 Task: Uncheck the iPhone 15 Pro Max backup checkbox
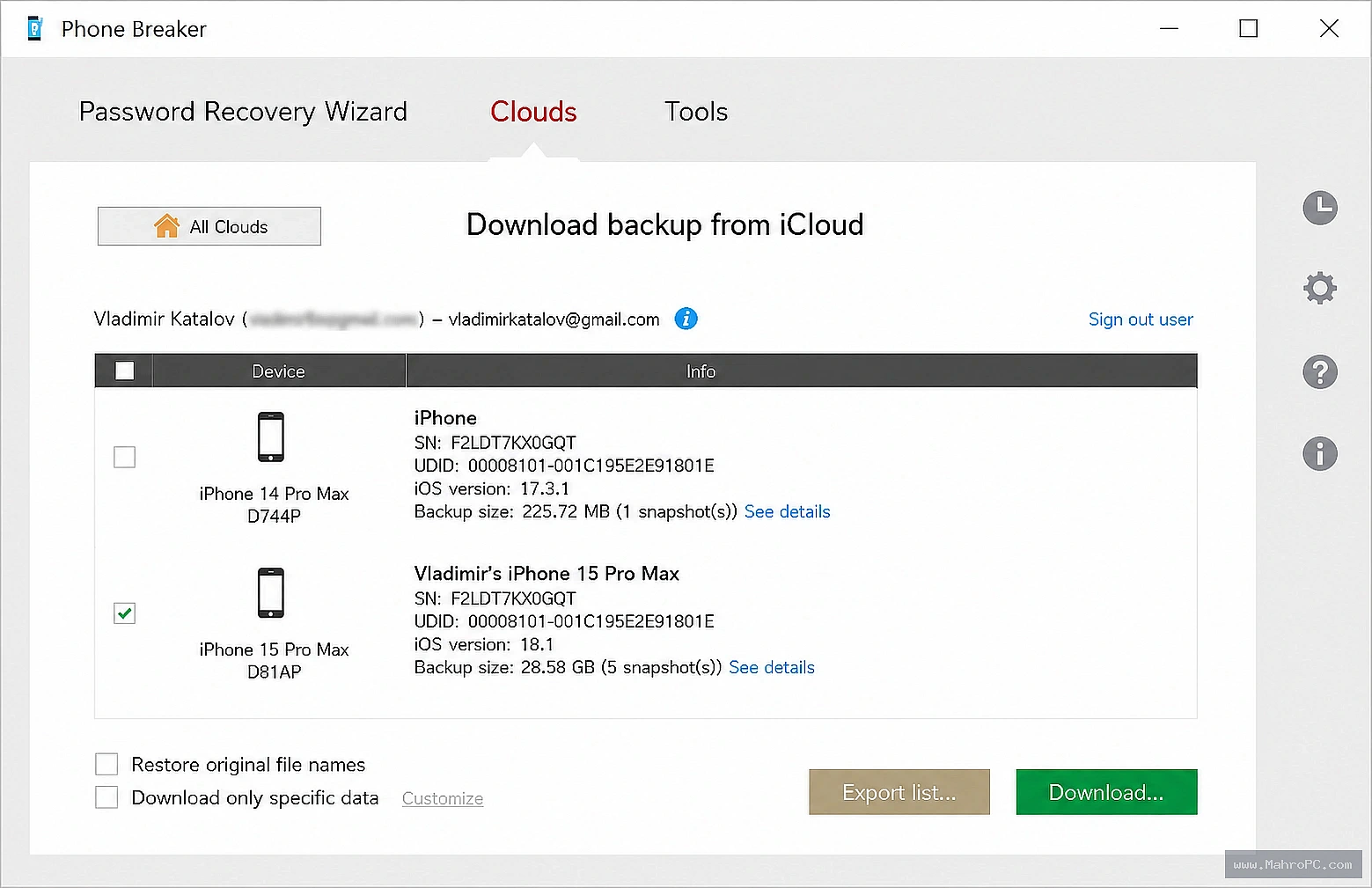click(125, 613)
